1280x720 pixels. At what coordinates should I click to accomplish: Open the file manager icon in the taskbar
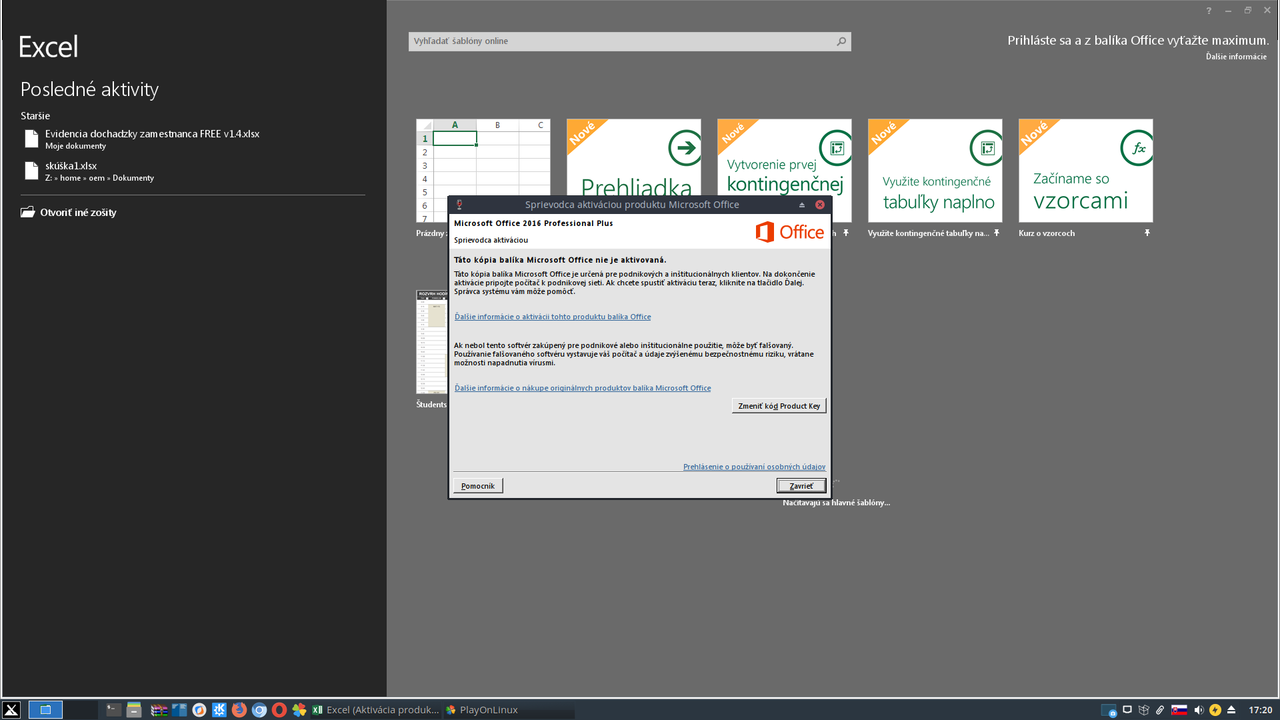pos(134,710)
